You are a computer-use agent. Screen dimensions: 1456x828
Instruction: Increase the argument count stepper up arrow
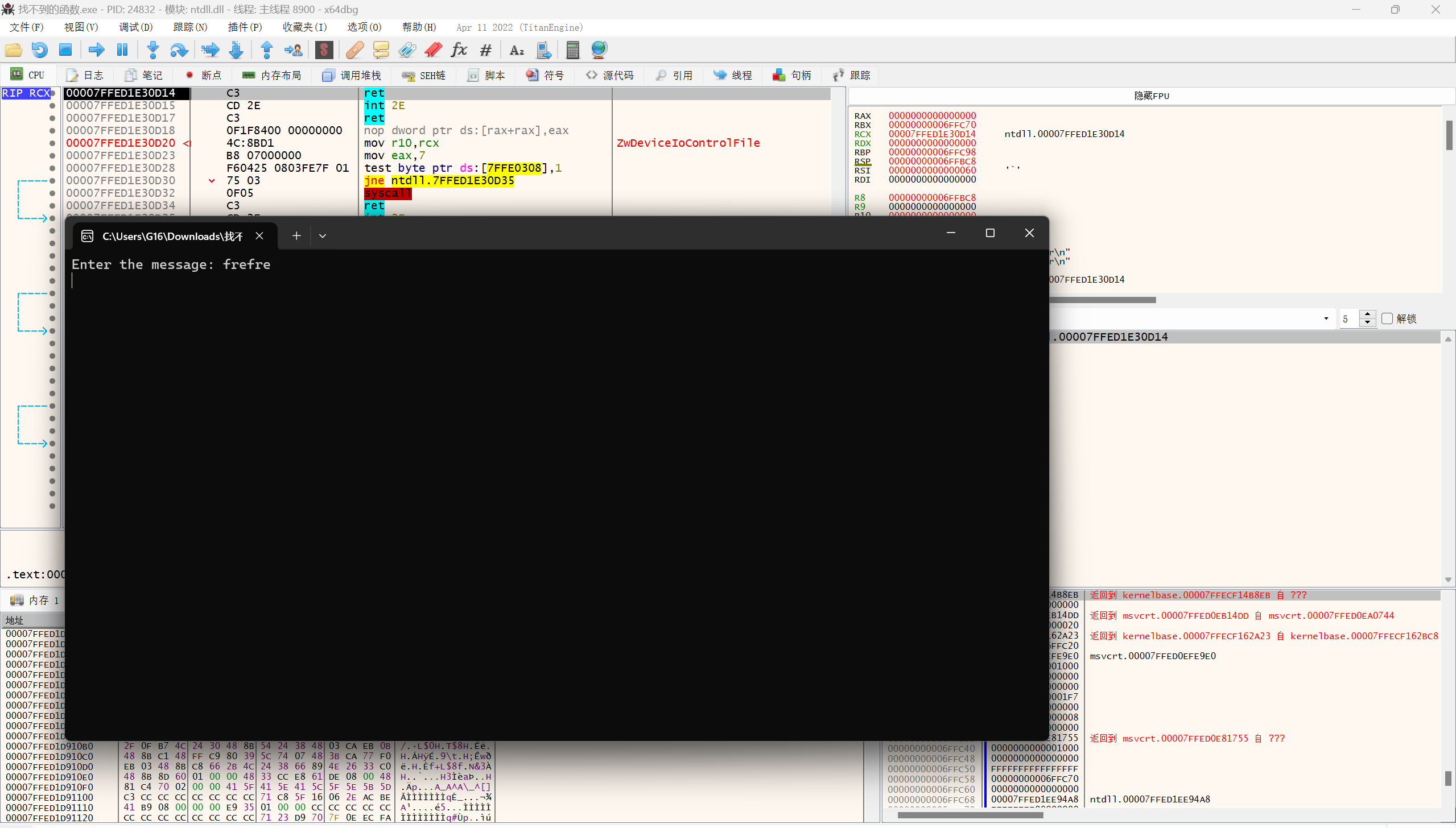tap(1367, 314)
